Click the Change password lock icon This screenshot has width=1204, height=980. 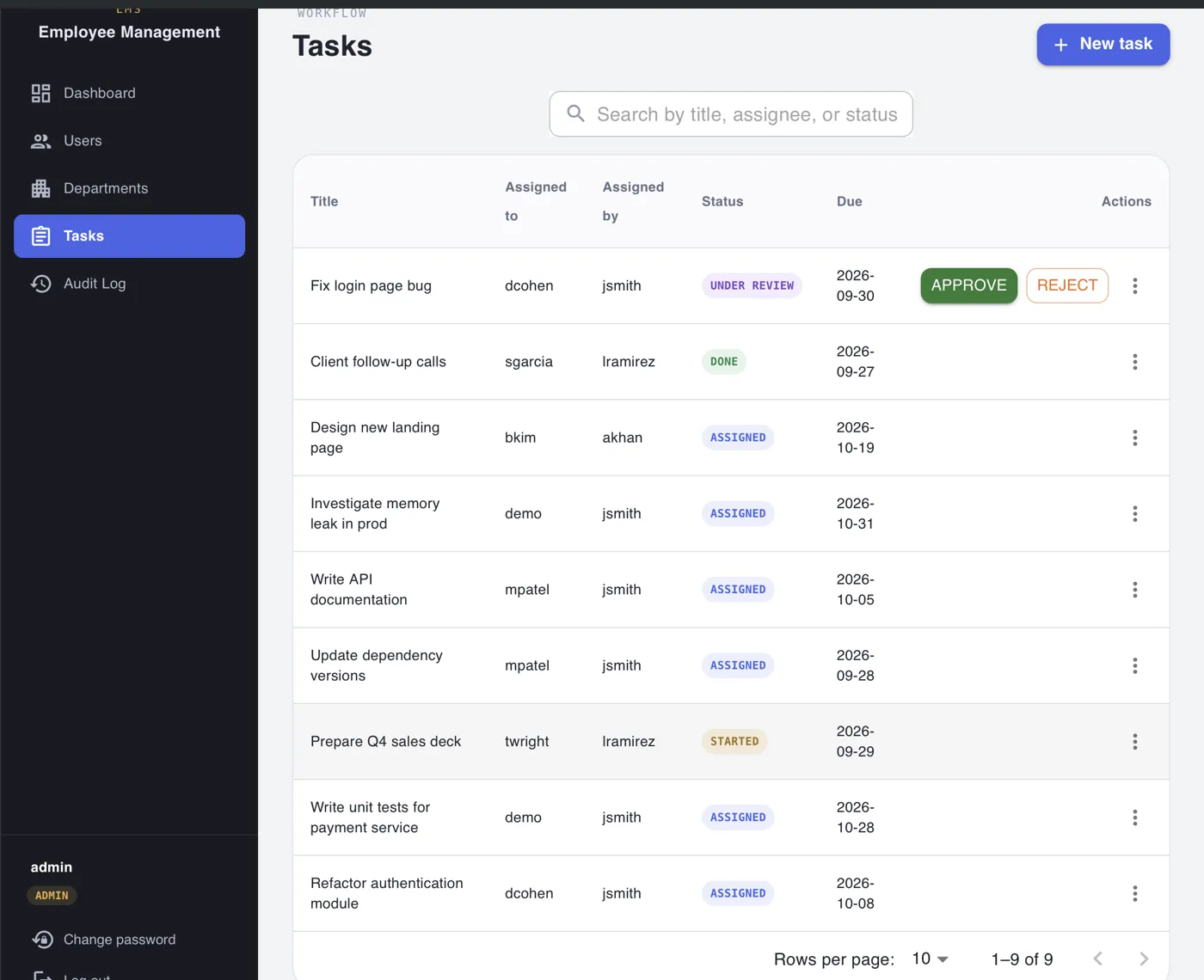[42, 940]
